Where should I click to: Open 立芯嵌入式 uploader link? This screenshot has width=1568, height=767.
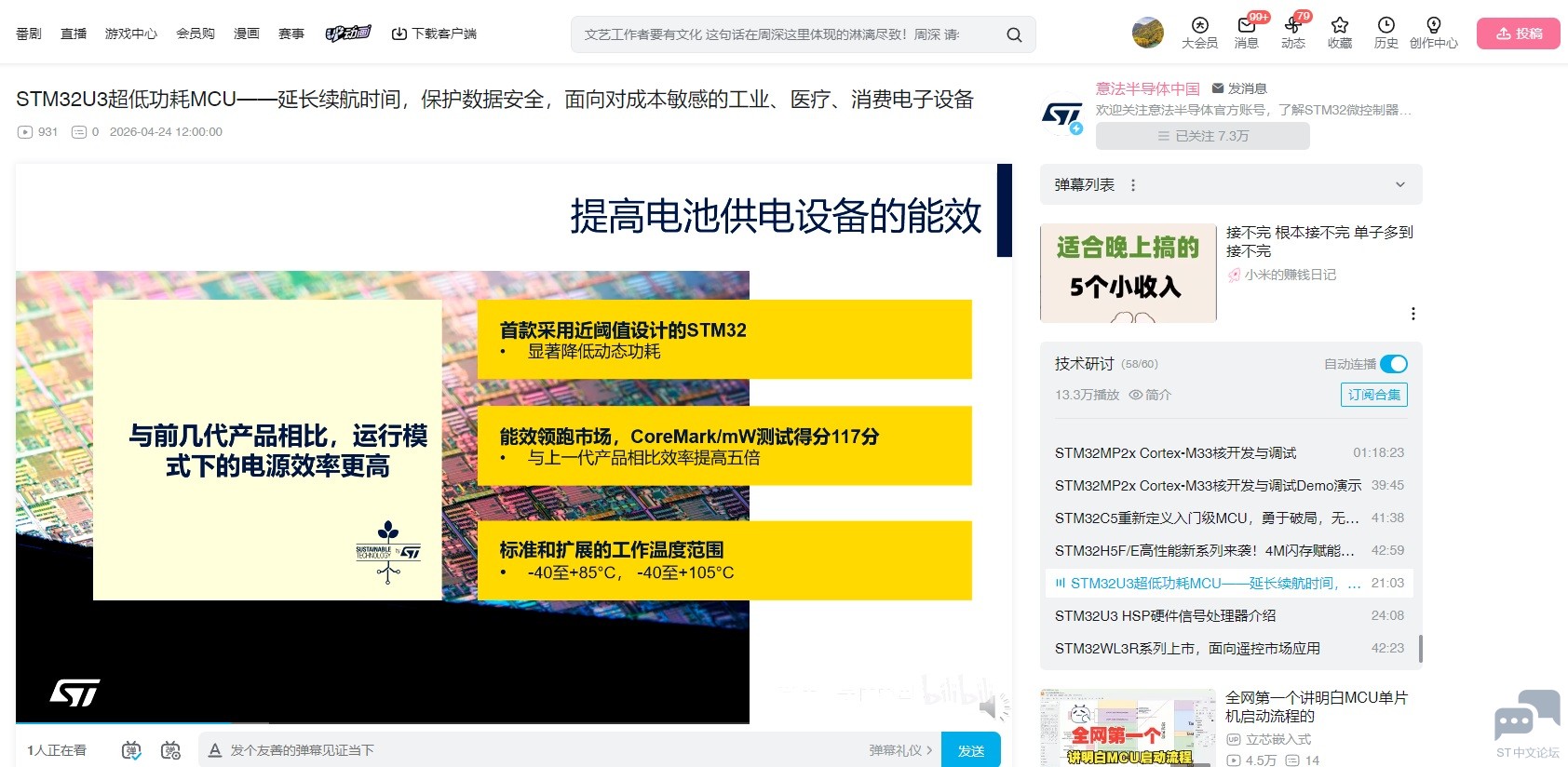click(1269, 739)
